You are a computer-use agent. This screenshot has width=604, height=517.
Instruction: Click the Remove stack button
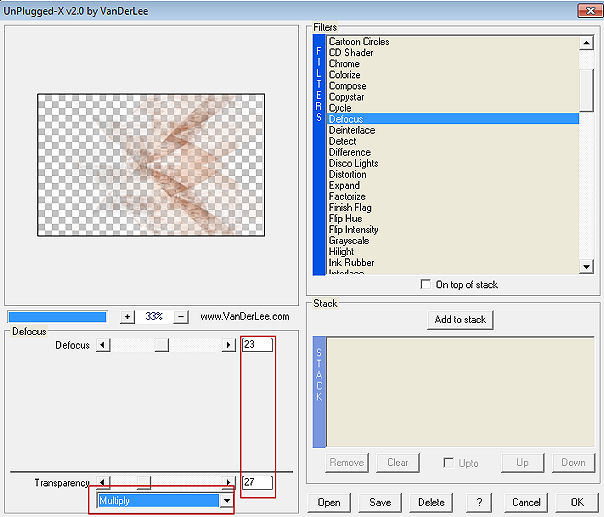pos(347,463)
